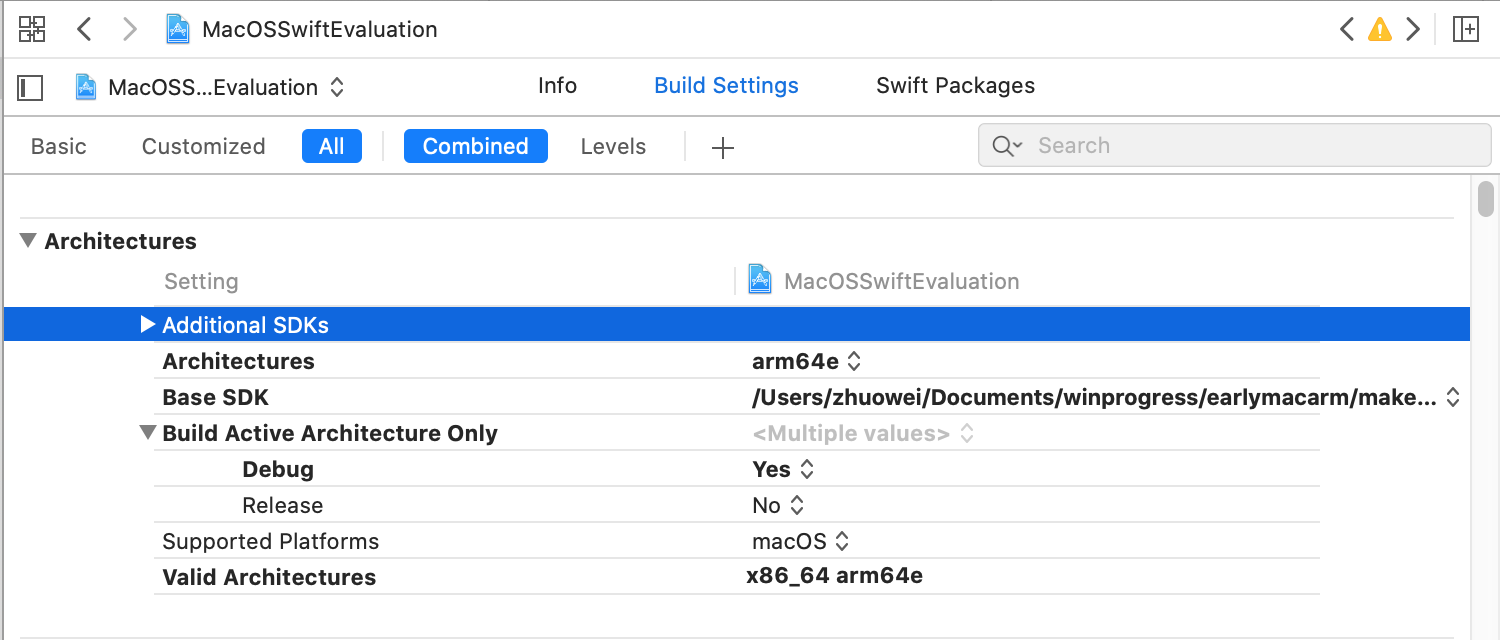
Task: Click the MacOSSwiftEvaluation column header icon
Action: 761,280
